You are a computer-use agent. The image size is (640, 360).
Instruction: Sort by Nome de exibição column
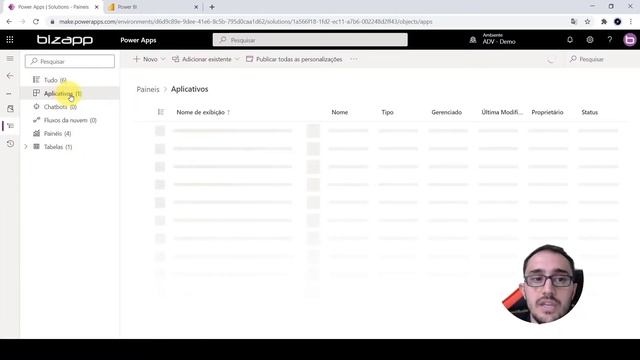[203, 112]
